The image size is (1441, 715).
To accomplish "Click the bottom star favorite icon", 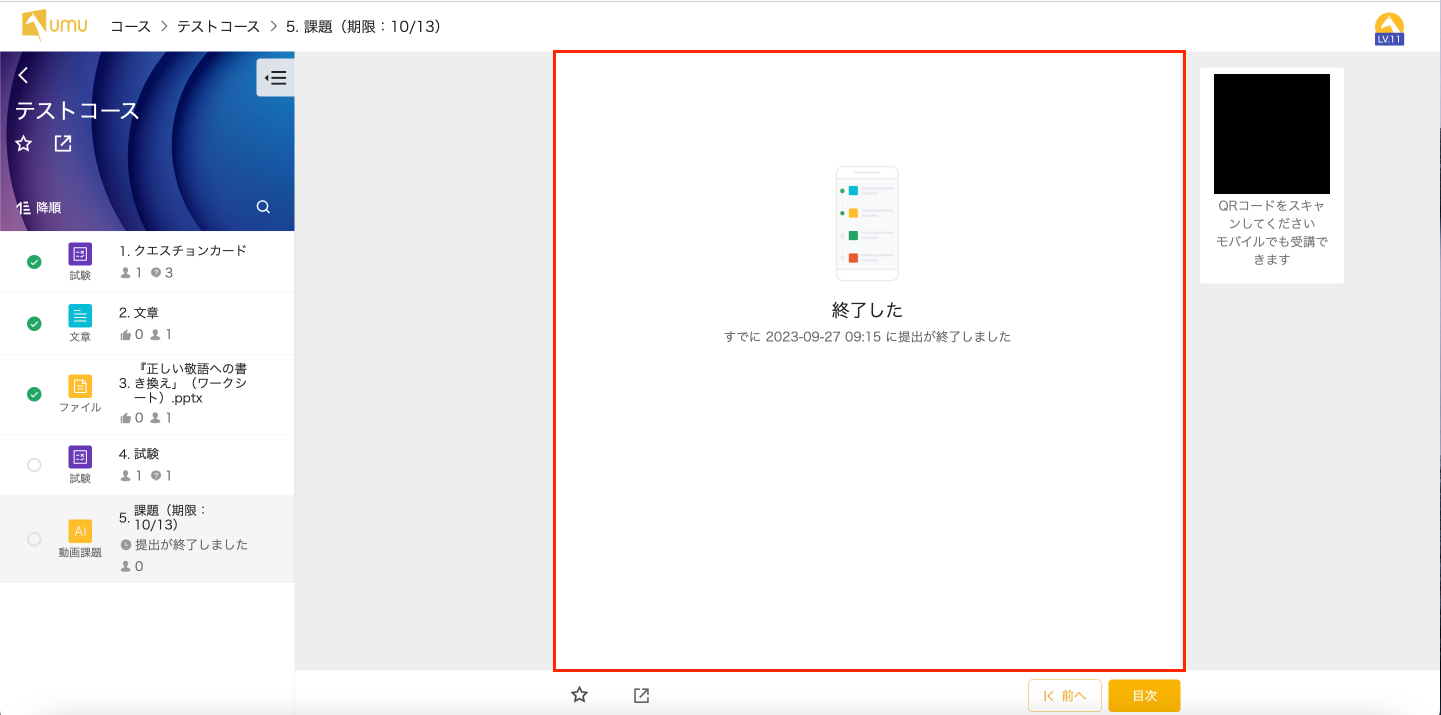I will click(x=579, y=695).
